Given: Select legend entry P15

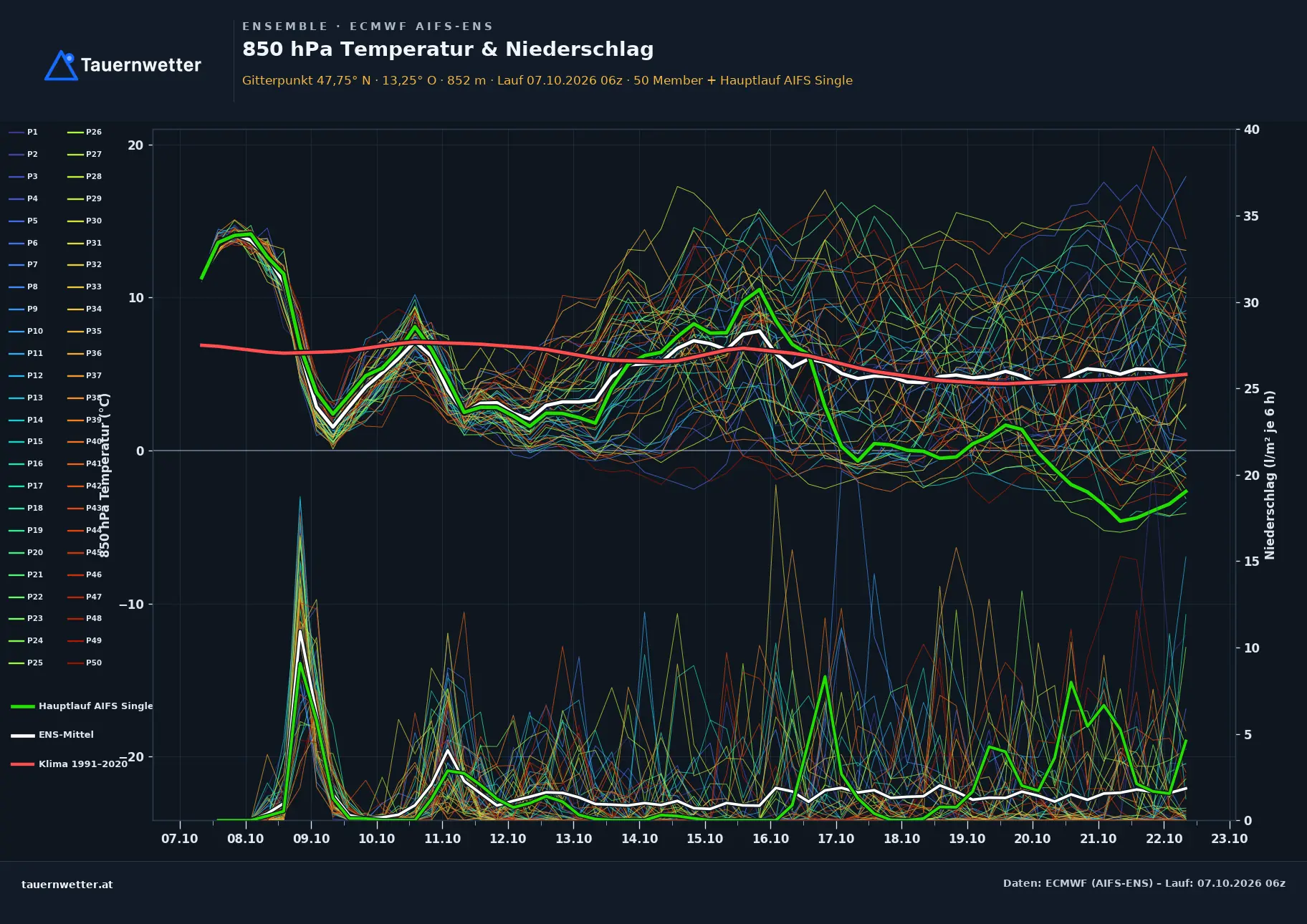Looking at the screenshot, I should pyautogui.click(x=26, y=441).
